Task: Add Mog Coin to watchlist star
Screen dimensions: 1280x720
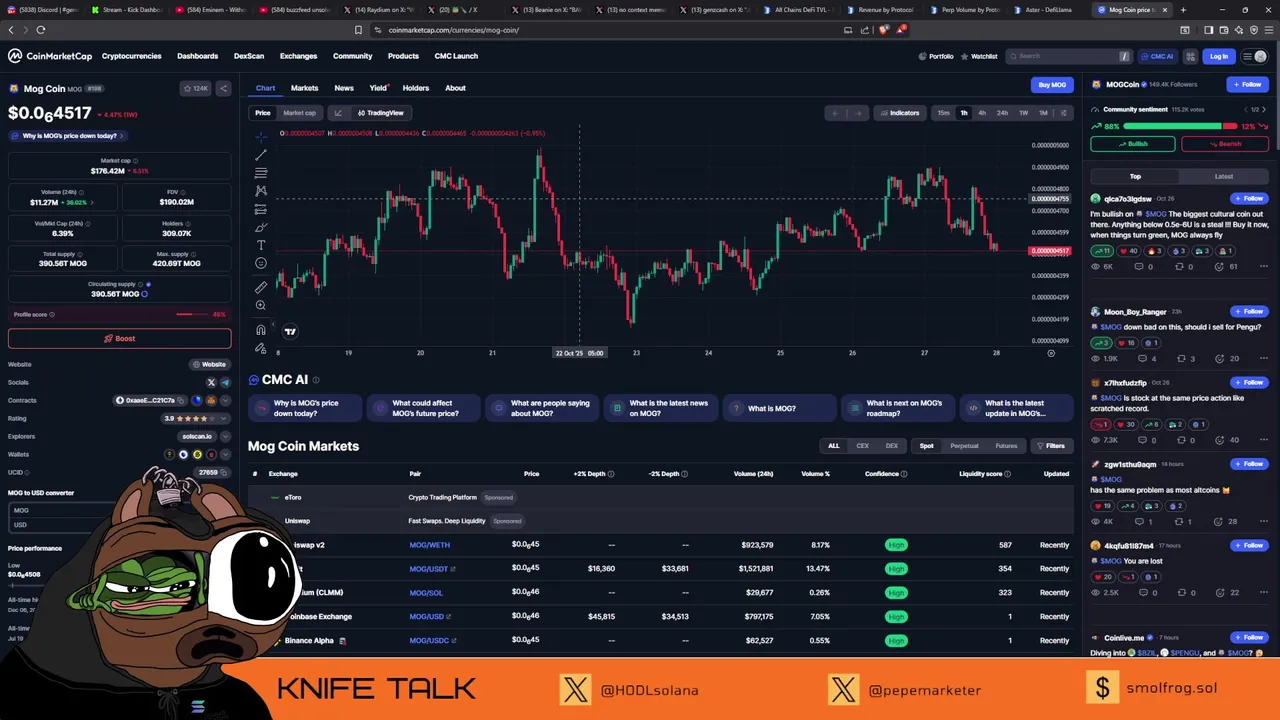Action: tap(196, 89)
